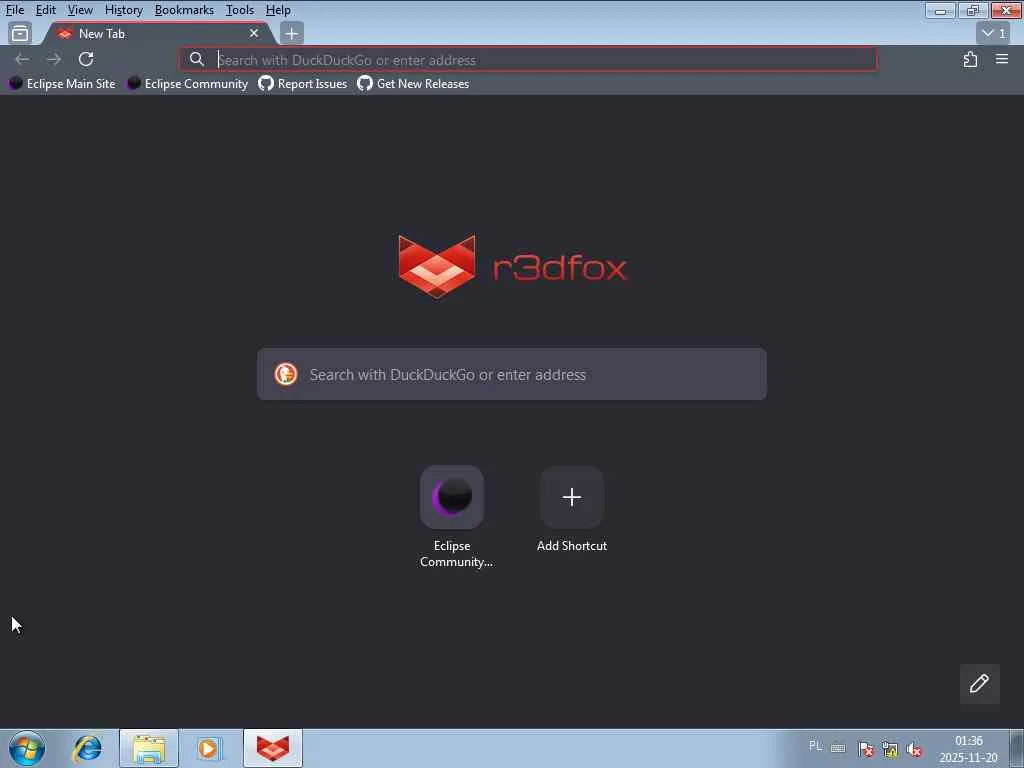Focus the page search box in center
The height and width of the screenshot is (768, 1024).
(x=512, y=374)
